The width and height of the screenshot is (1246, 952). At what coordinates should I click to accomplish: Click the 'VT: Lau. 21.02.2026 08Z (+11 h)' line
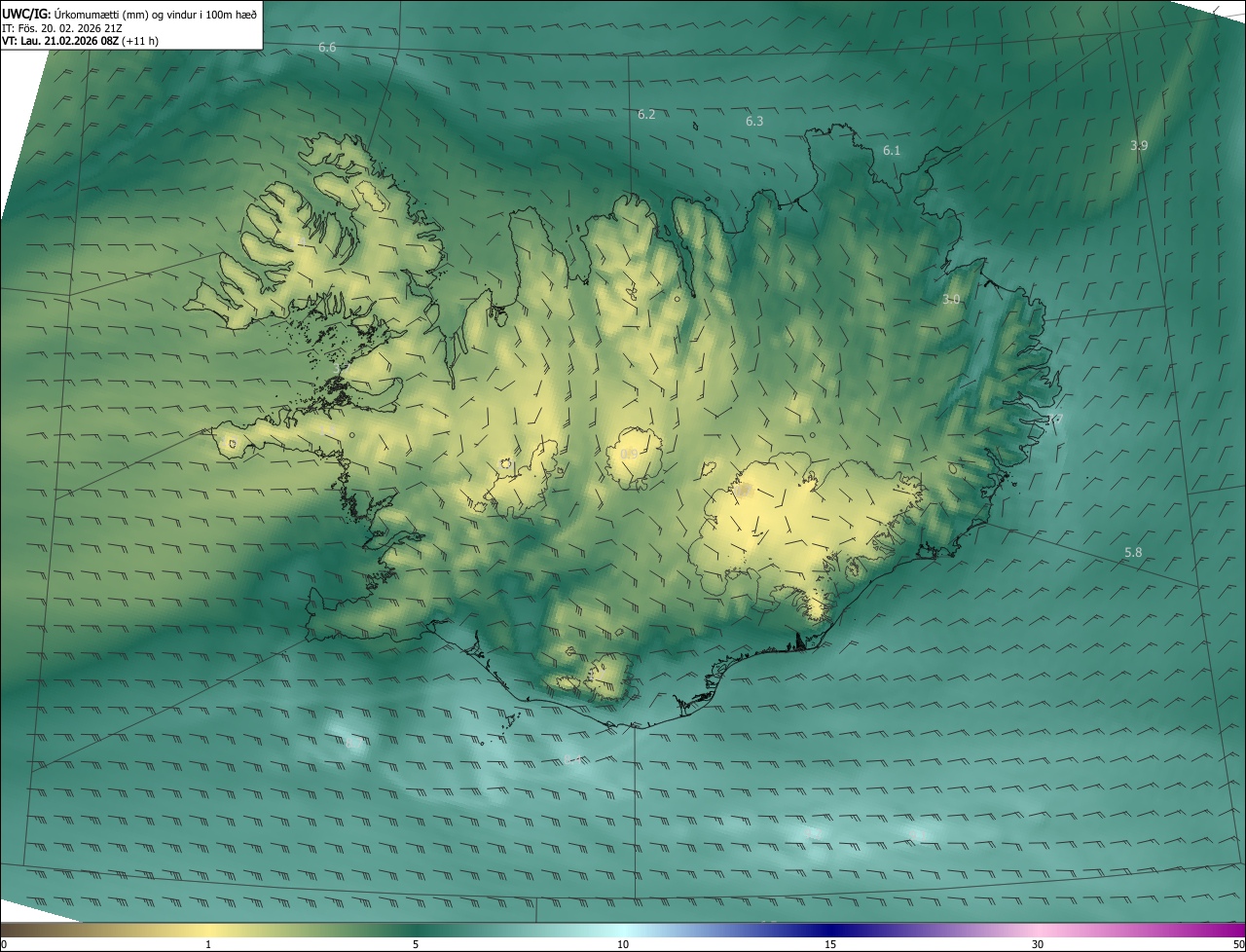point(81,41)
